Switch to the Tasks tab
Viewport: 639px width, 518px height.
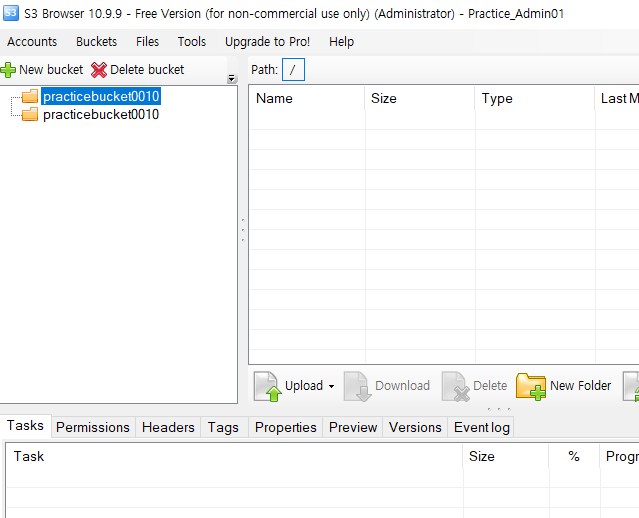point(25,425)
